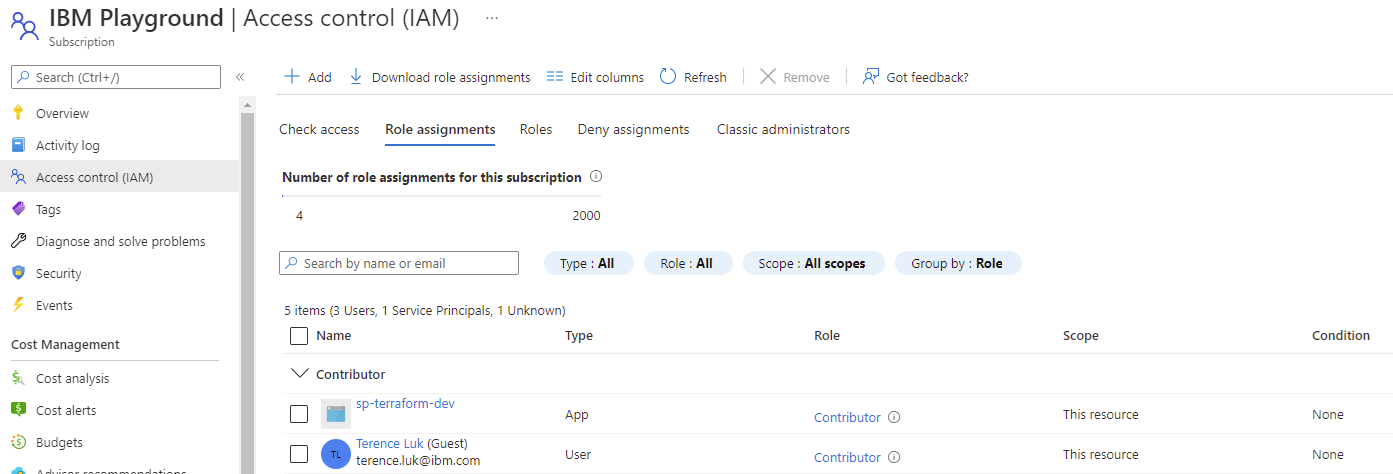The width and height of the screenshot is (1393, 474).
Task: Toggle the select-all checkbox in Name header
Action: point(299,336)
